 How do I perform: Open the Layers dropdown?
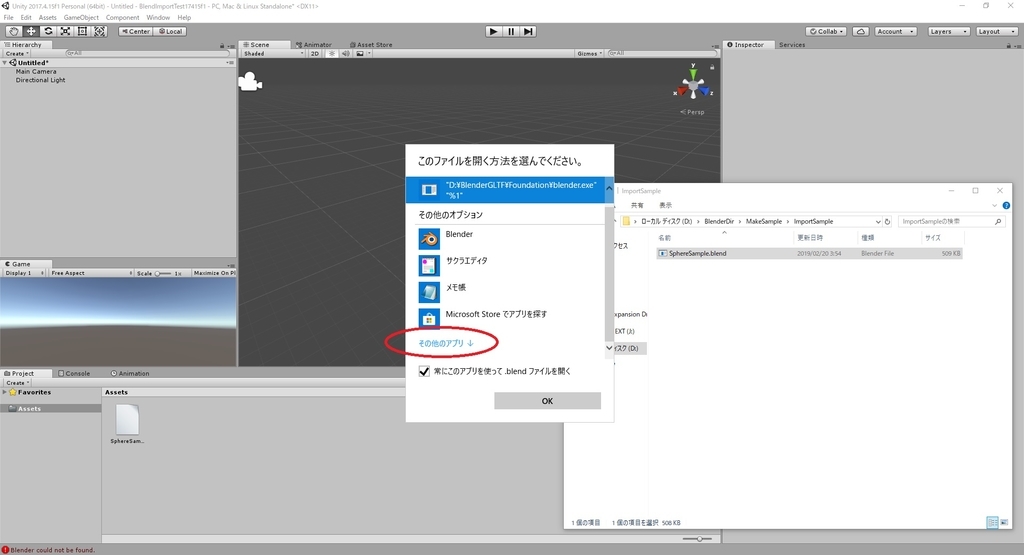coord(948,31)
